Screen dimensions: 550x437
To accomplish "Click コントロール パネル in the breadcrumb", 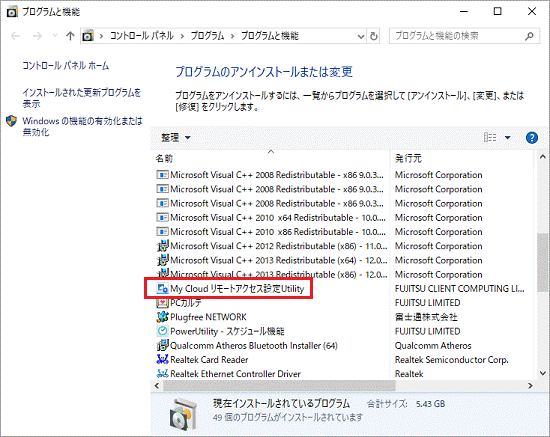I will tap(142, 36).
